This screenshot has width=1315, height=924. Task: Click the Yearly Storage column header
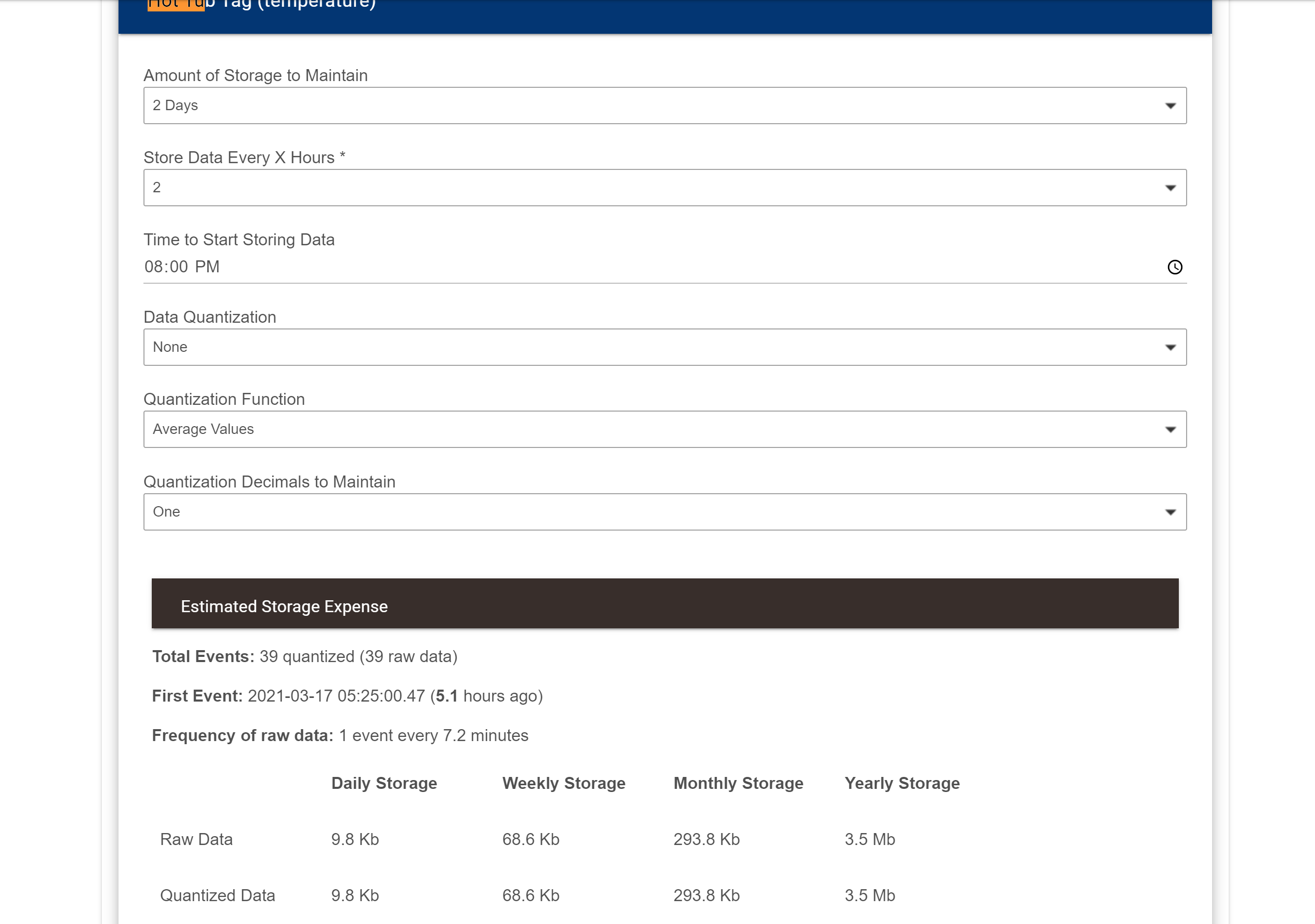click(x=901, y=783)
